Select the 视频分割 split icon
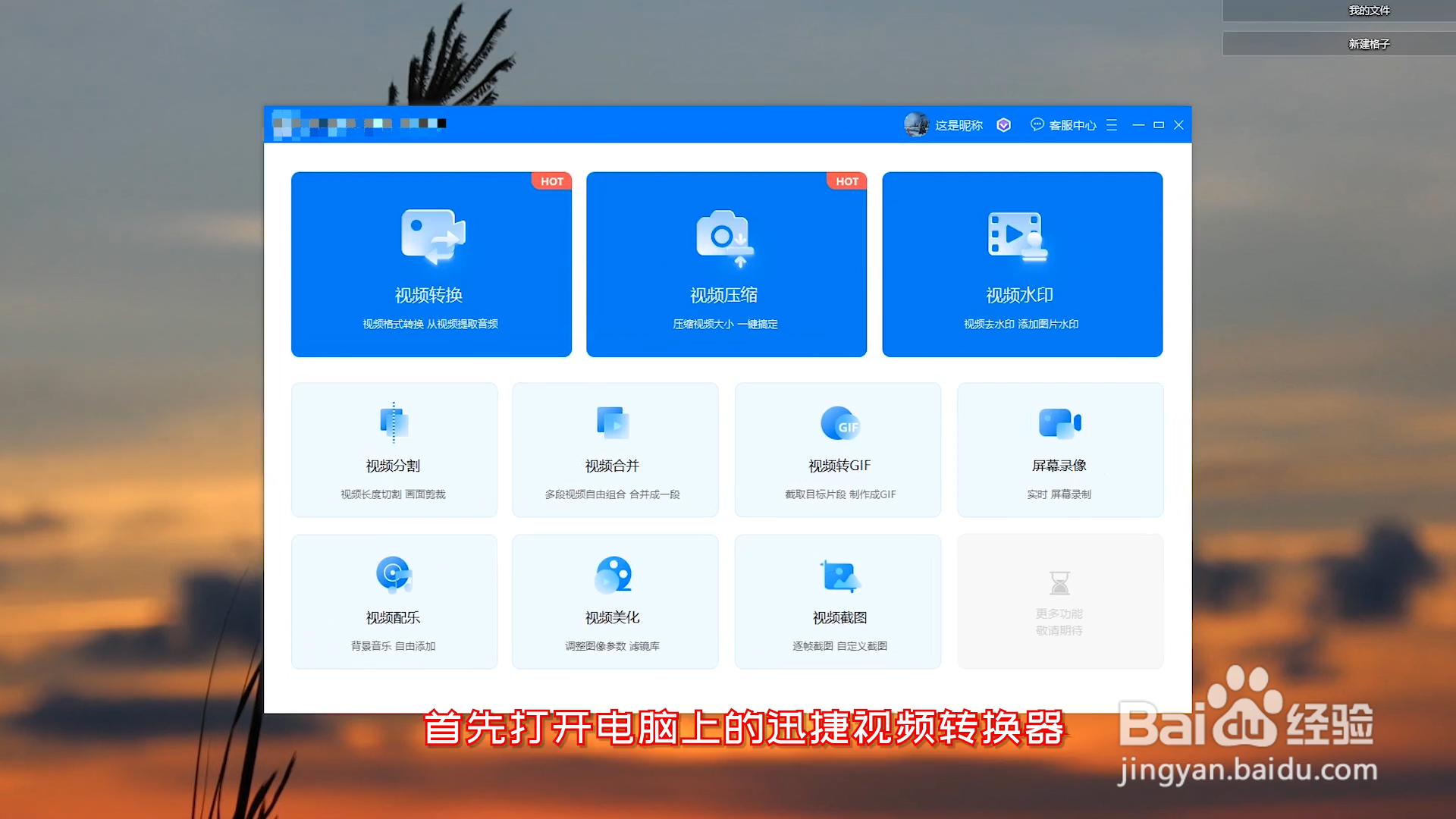The width and height of the screenshot is (1456, 819). coord(394,423)
